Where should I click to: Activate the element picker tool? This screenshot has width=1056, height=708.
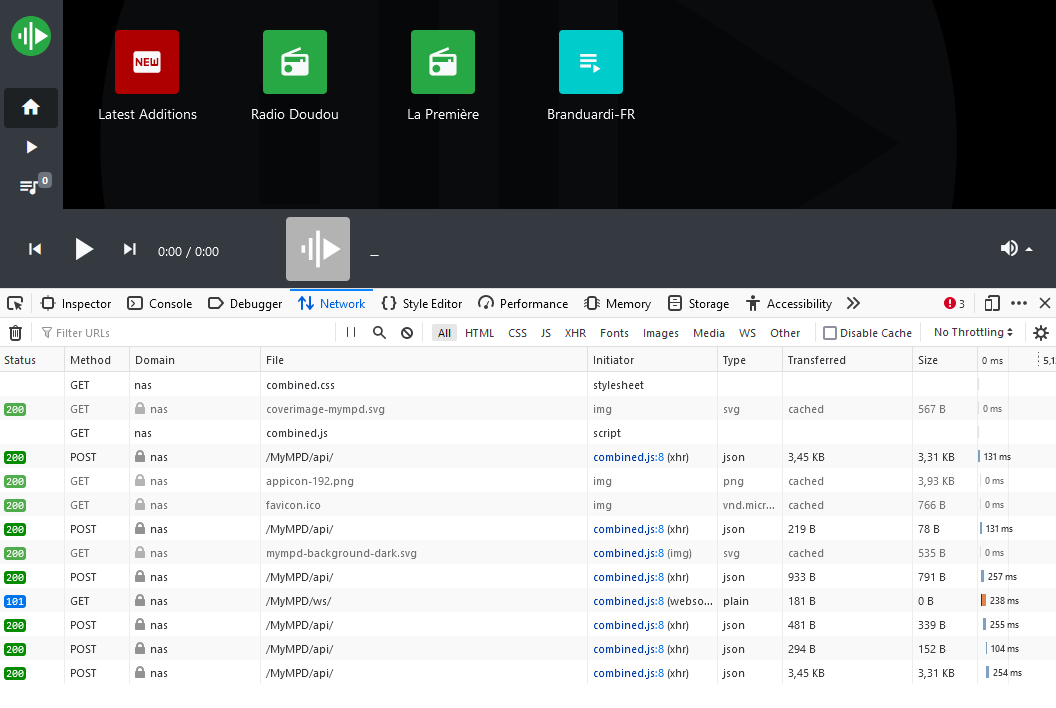coord(15,304)
